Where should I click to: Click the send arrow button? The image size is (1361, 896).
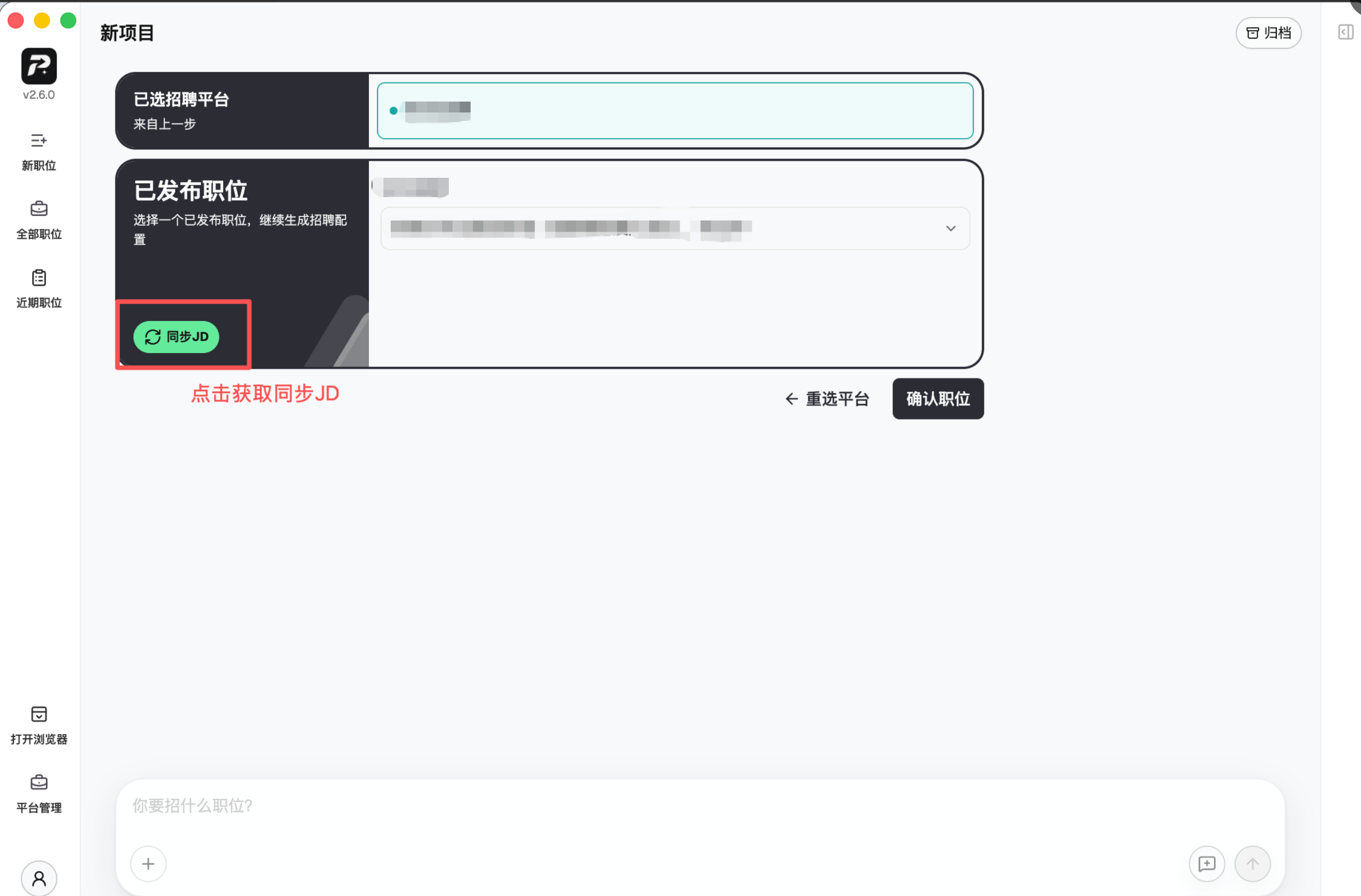point(1252,863)
